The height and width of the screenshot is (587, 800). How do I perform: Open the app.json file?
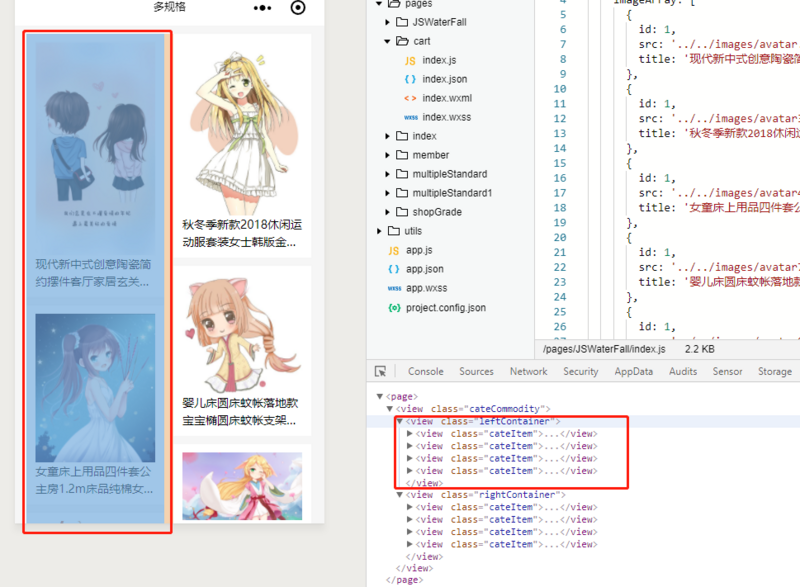point(424,269)
